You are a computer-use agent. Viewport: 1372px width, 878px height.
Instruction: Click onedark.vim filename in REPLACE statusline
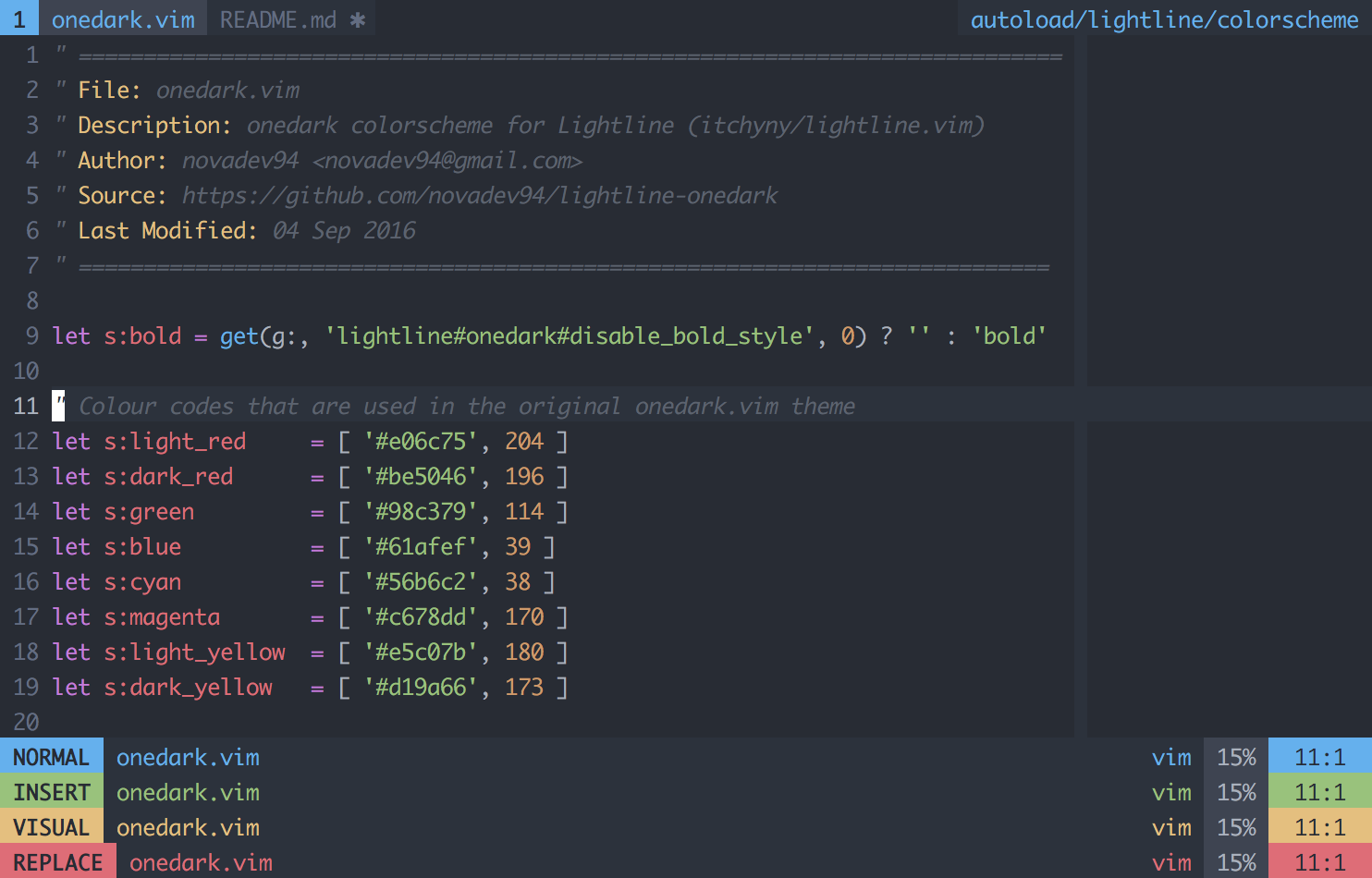(201, 862)
